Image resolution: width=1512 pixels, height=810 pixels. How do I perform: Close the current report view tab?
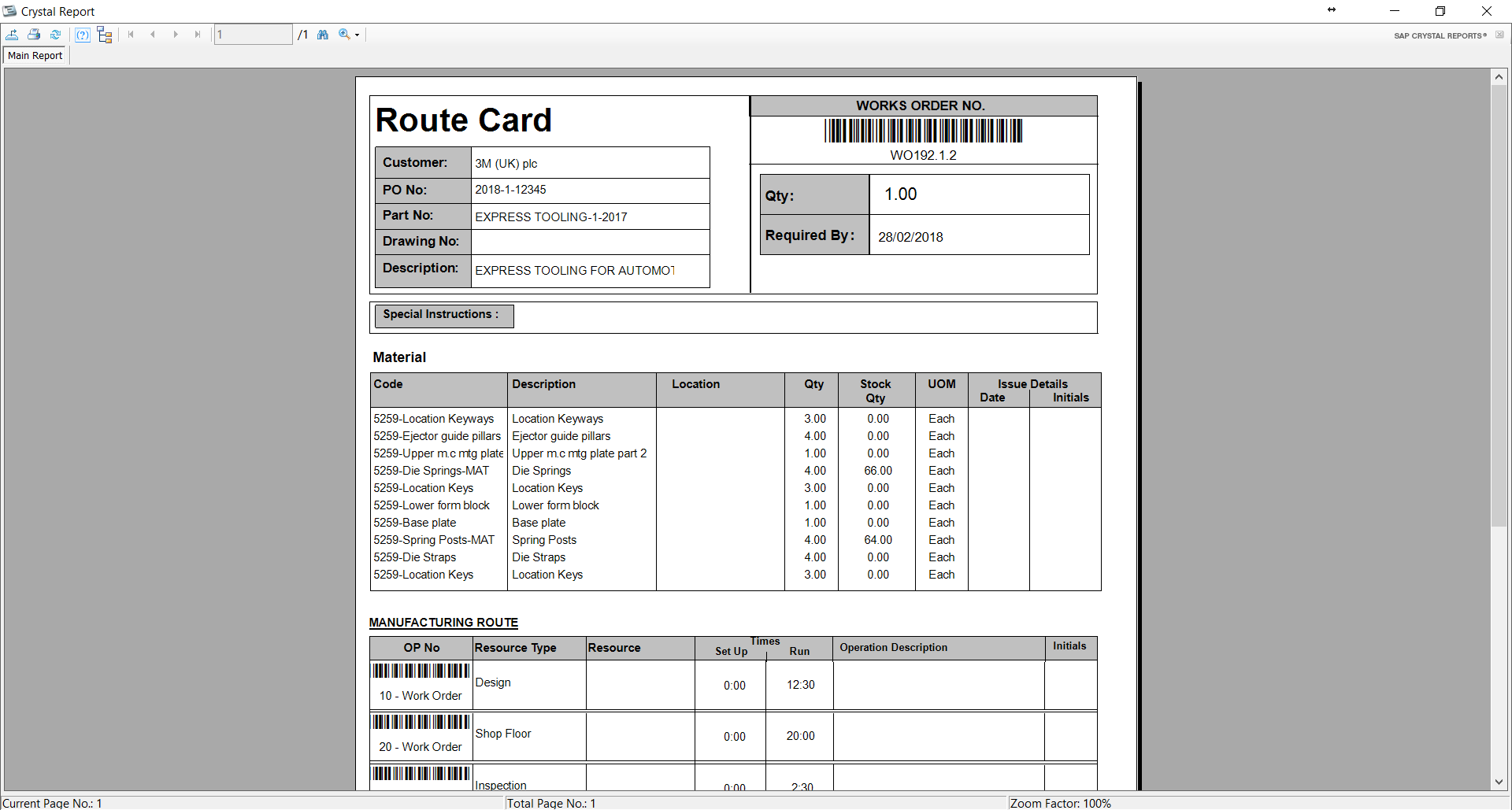tap(1499, 35)
